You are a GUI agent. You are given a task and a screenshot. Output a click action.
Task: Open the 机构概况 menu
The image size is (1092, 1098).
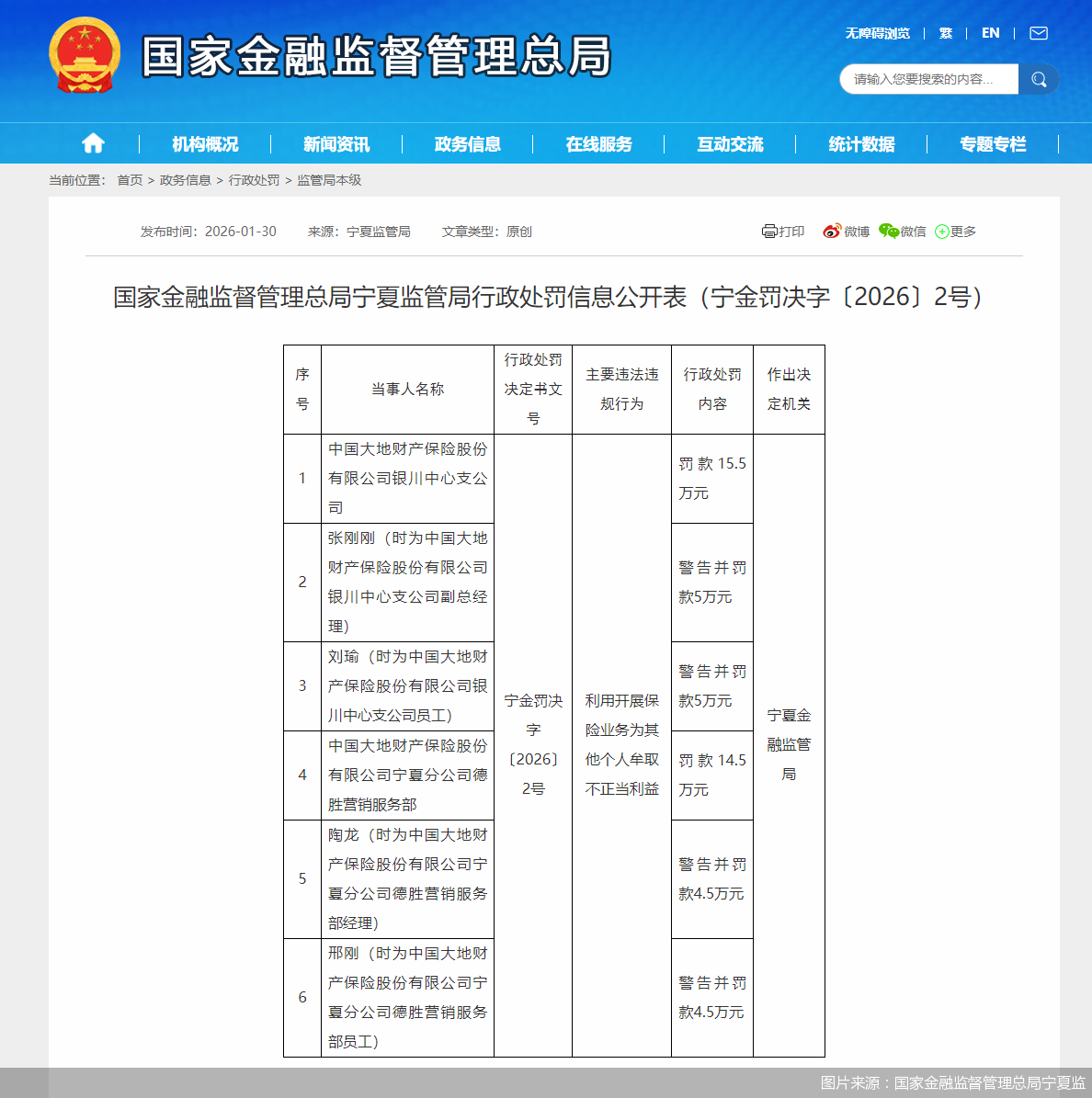click(204, 143)
